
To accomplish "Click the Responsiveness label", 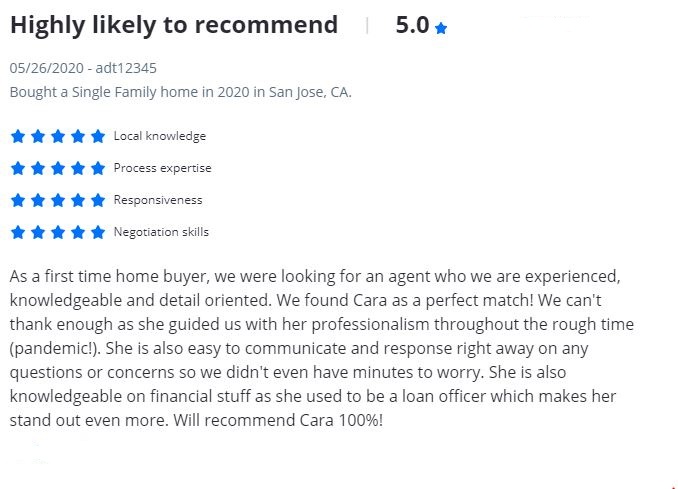I will 158,200.
